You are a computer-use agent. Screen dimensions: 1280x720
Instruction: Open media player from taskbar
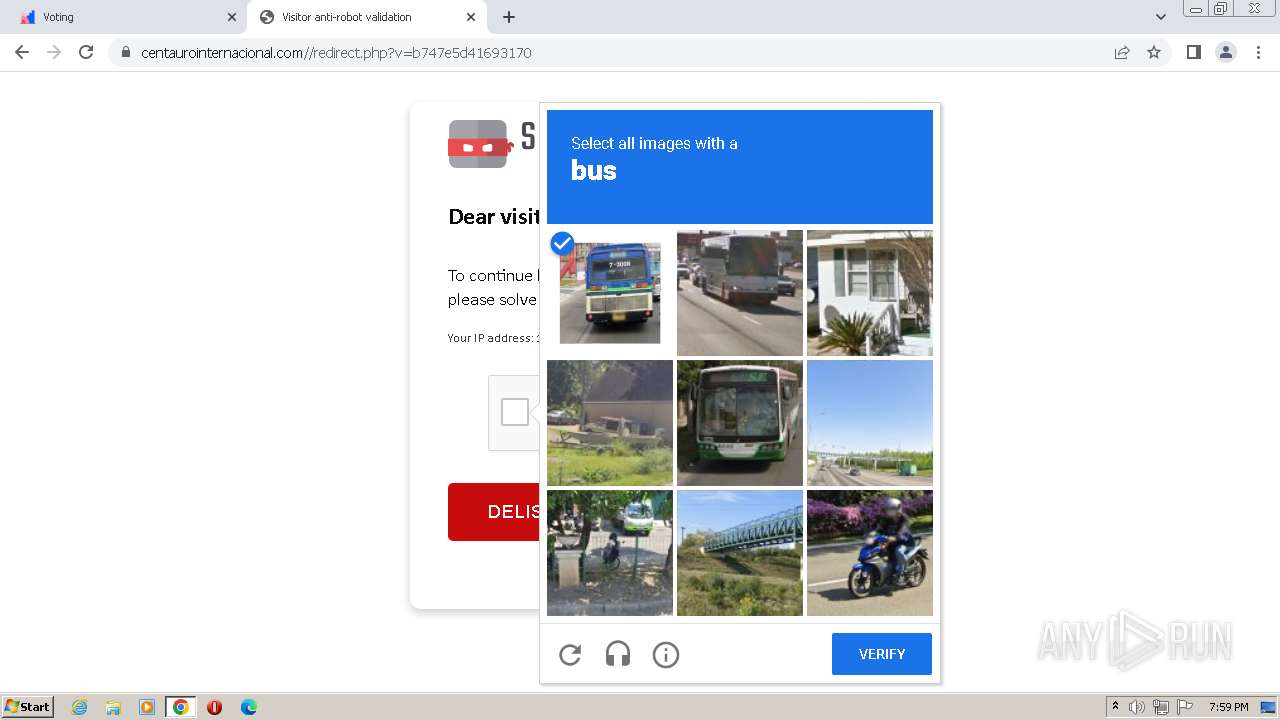click(x=147, y=707)
